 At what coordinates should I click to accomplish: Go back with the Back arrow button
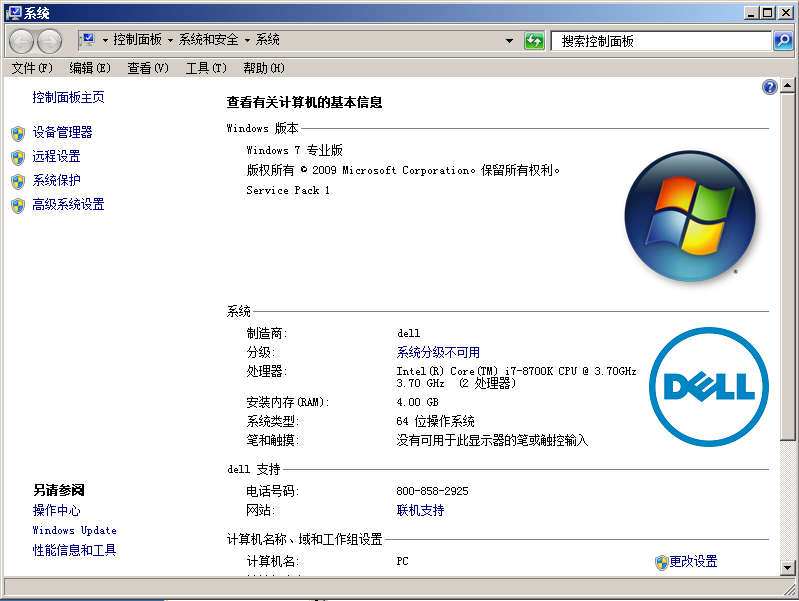(x=21, y=41)
